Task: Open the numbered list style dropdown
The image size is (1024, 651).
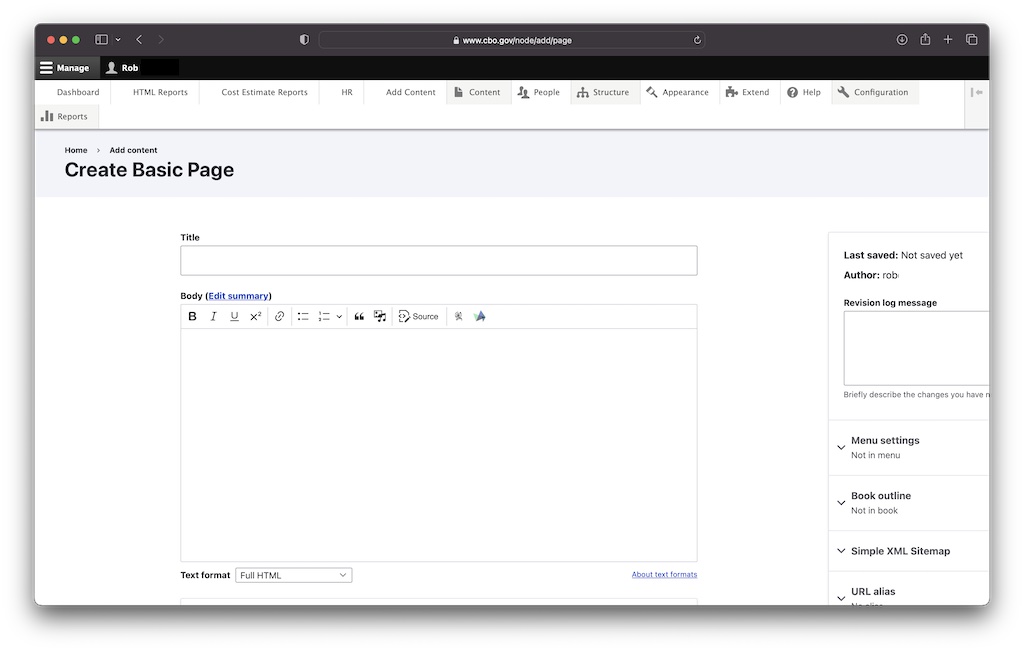Action: [x=339, y=316]
